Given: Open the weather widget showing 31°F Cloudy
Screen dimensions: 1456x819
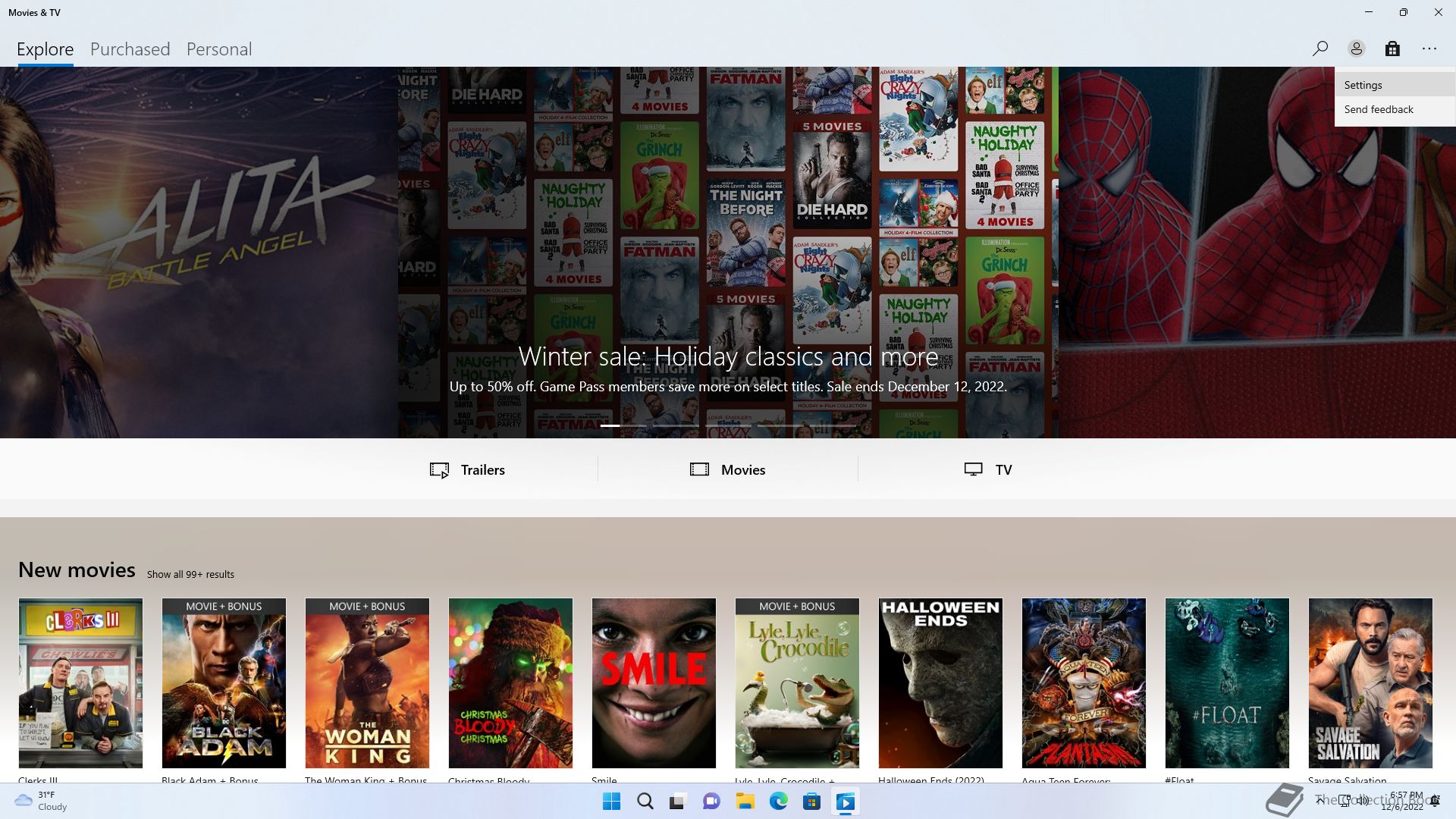Looking at the screenshot, I should click(41, 801).
